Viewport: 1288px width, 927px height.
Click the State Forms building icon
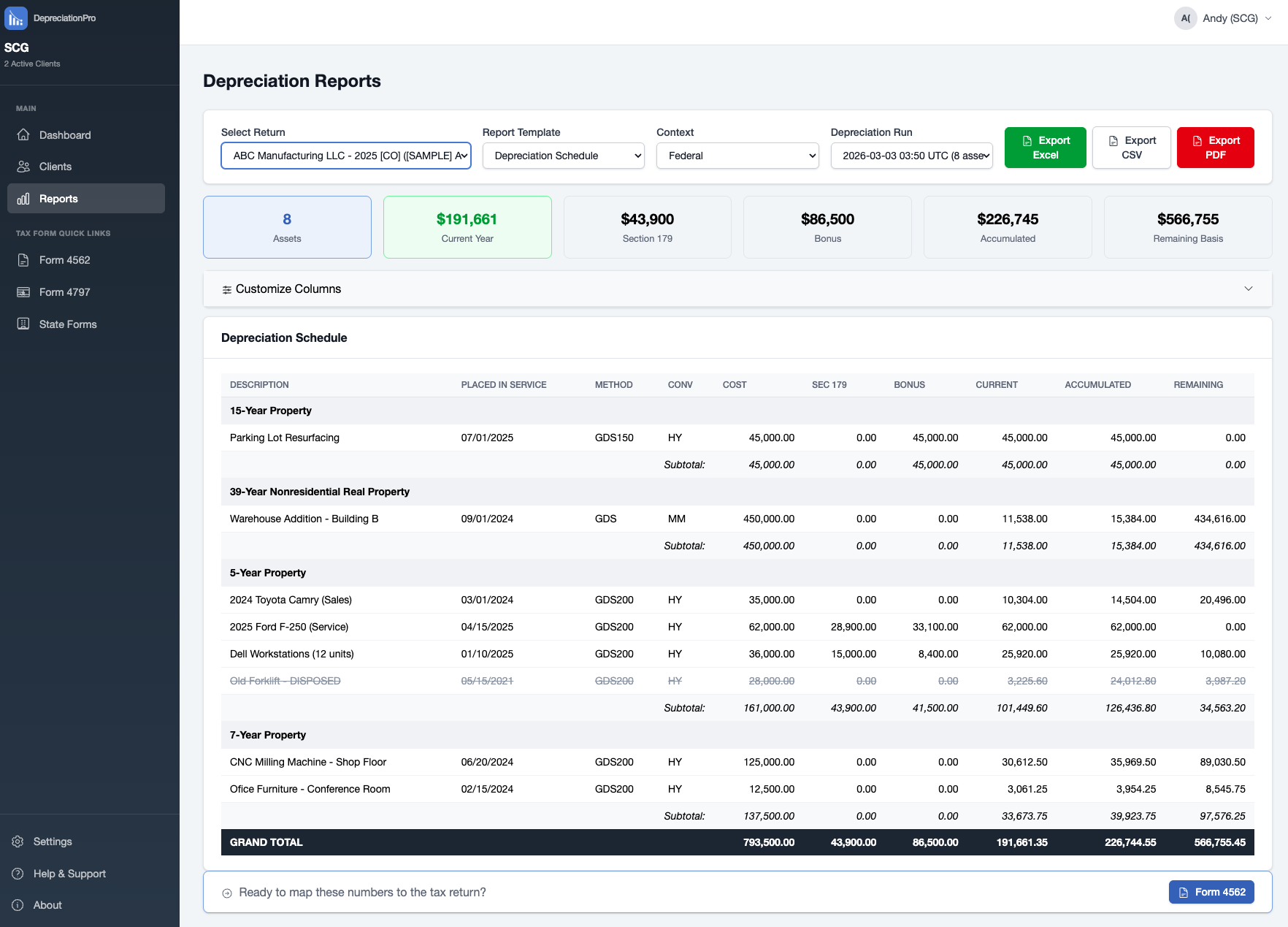[23, 324]
